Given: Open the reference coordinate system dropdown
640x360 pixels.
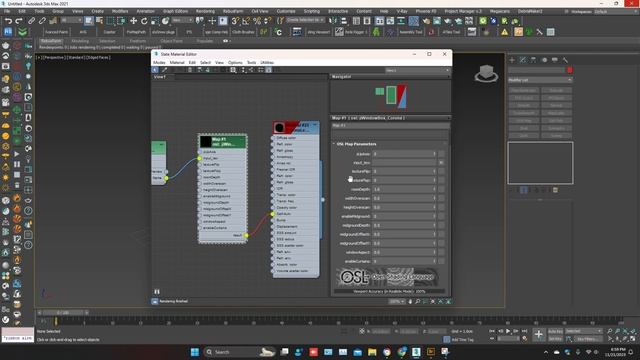Looking at the screenshot, I should point(182,20).
